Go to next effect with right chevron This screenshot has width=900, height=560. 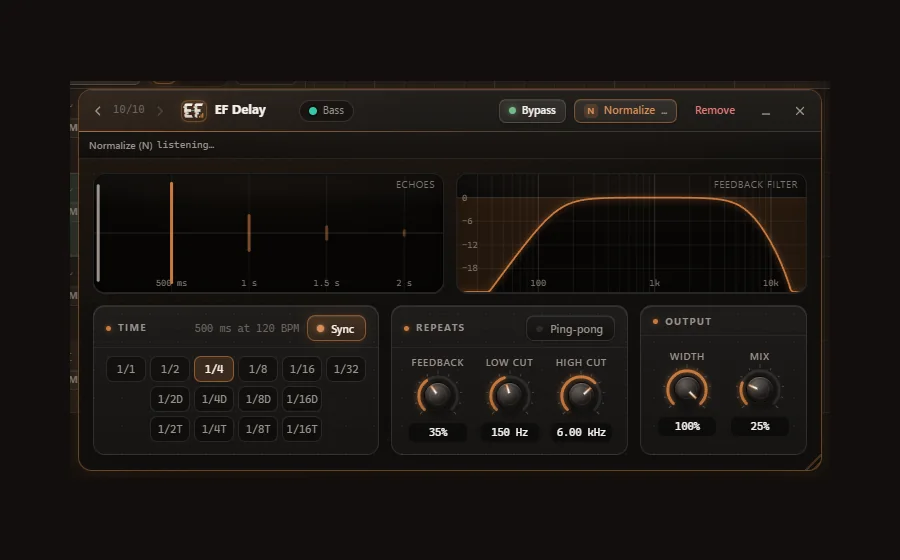[160, 111]
